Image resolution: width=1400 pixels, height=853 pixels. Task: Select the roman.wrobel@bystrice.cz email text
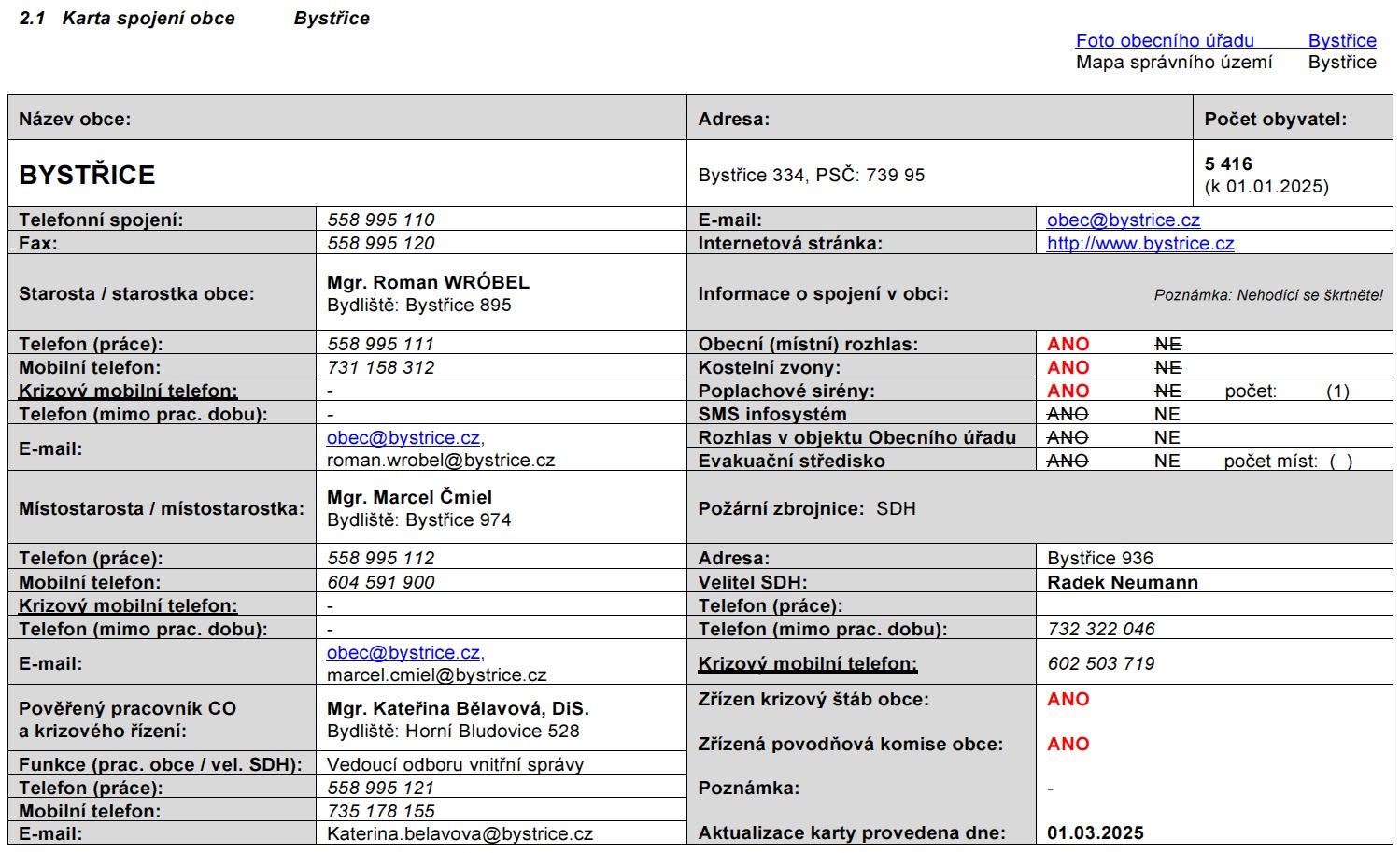pyautogui.click(x=441, y=461)
